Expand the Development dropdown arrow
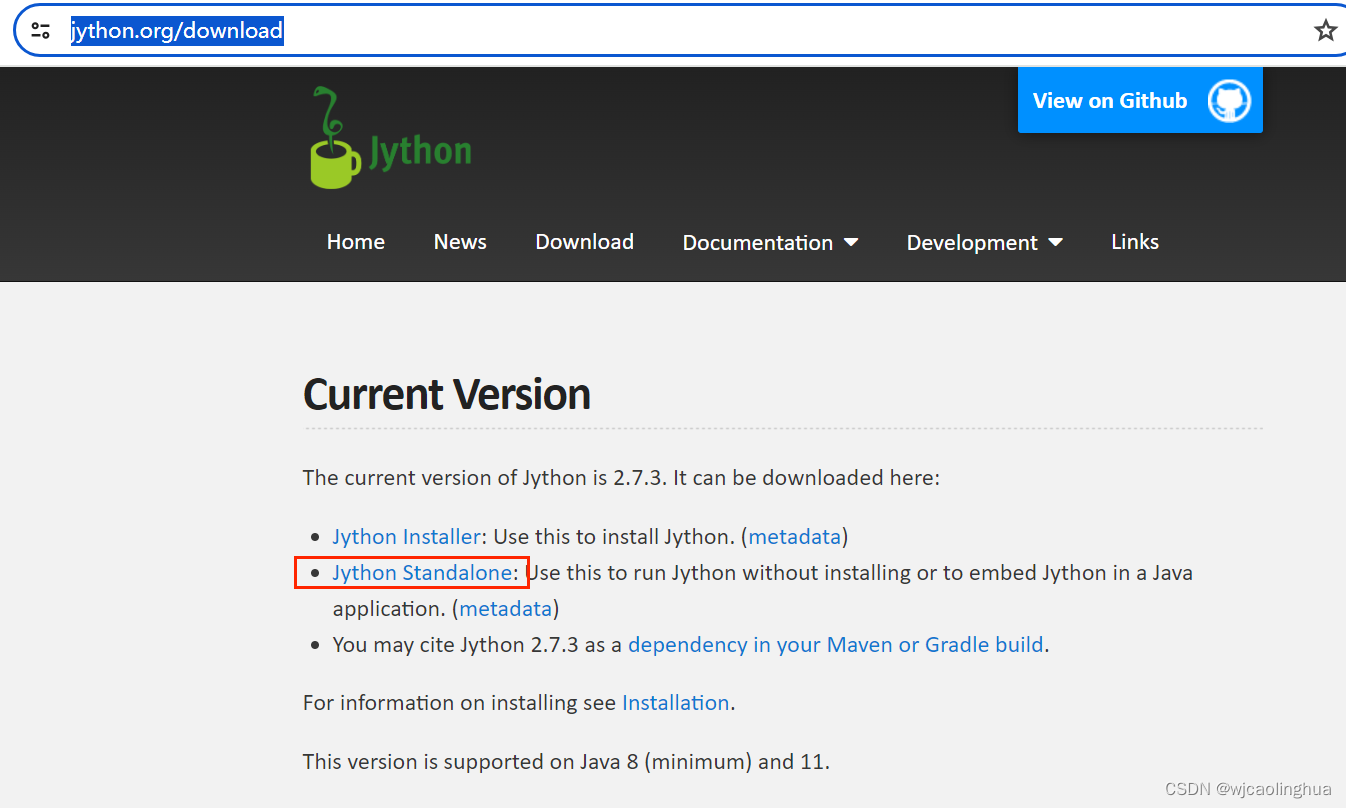The height and width of the screenshot is (808, 1346). (1057, 241)
